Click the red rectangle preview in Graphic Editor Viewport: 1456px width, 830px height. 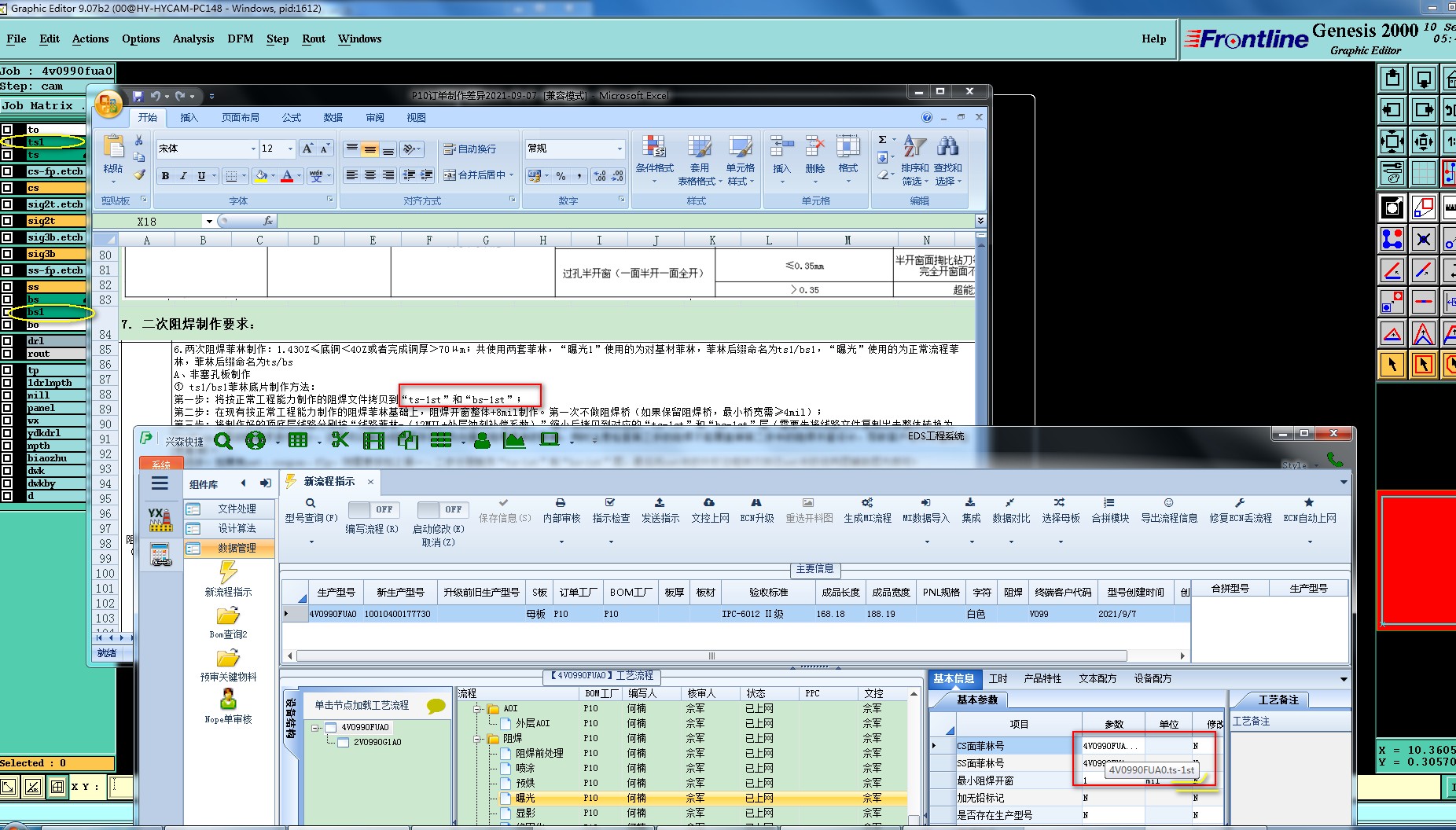point(1417,560)
